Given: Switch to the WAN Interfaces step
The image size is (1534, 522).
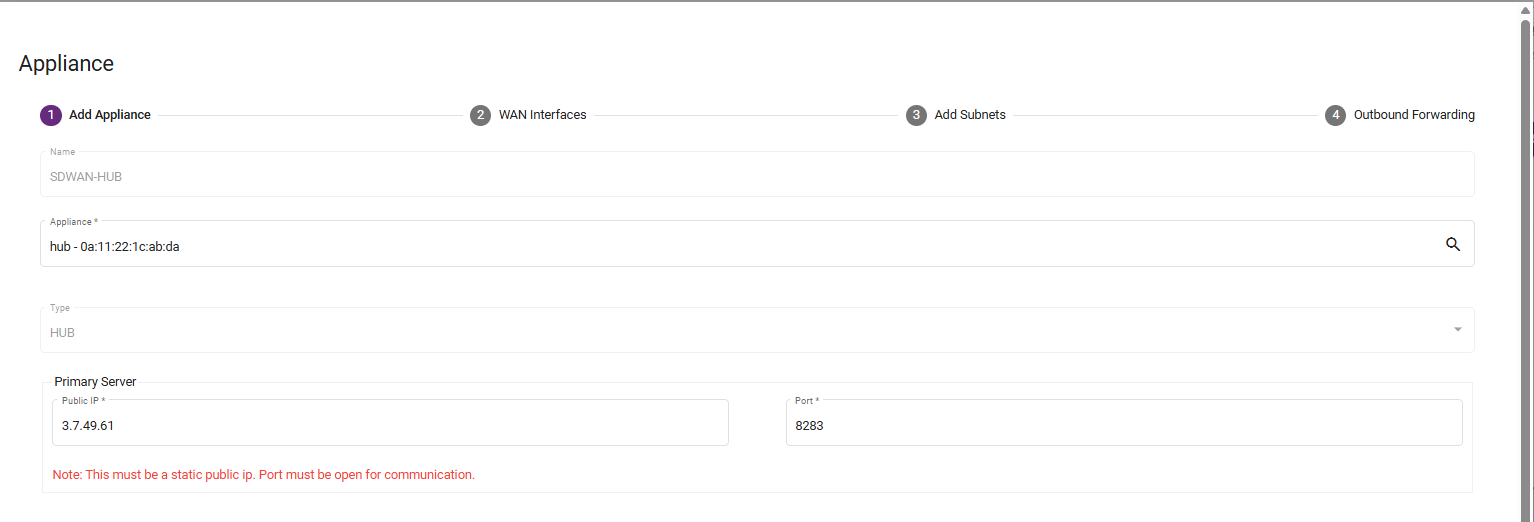Looking at the screenshot, I should (542, 115).
